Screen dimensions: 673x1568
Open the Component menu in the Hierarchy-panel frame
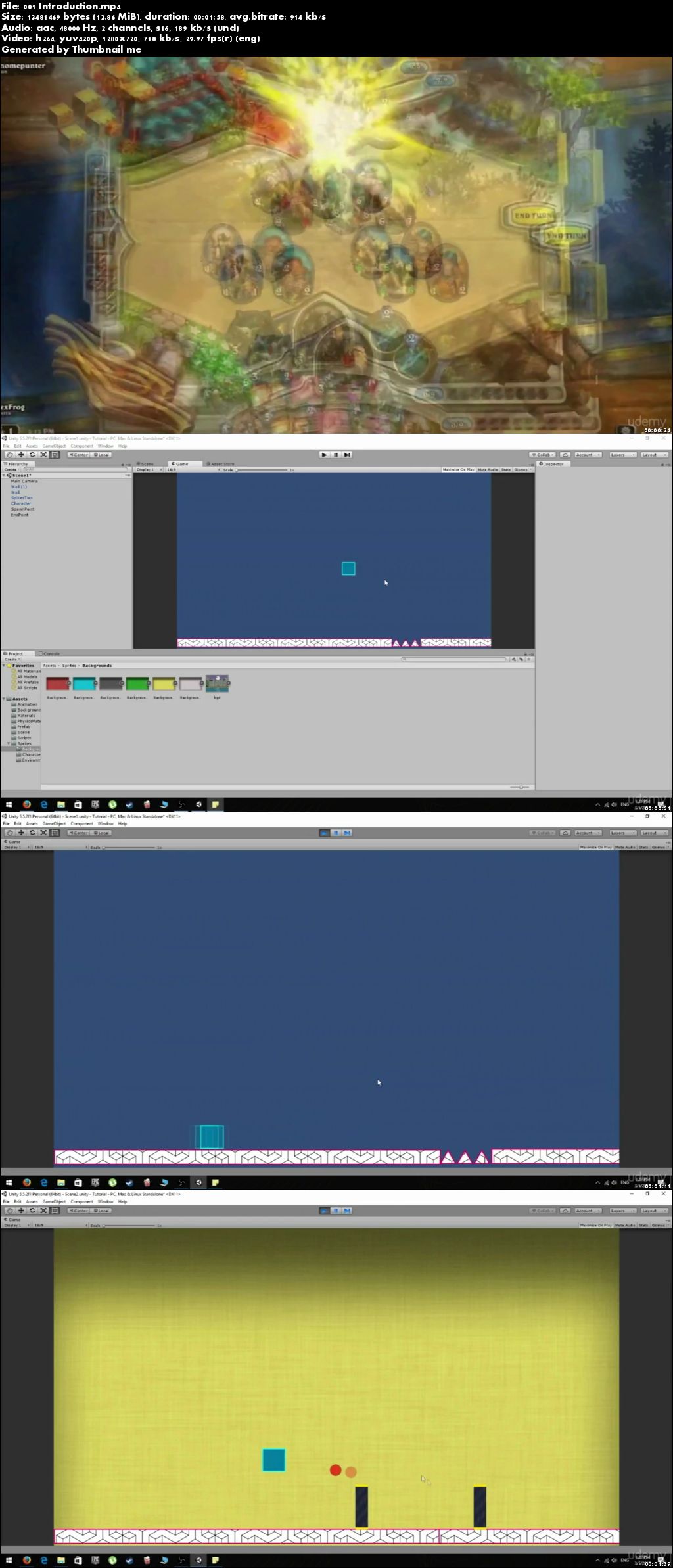81,446
